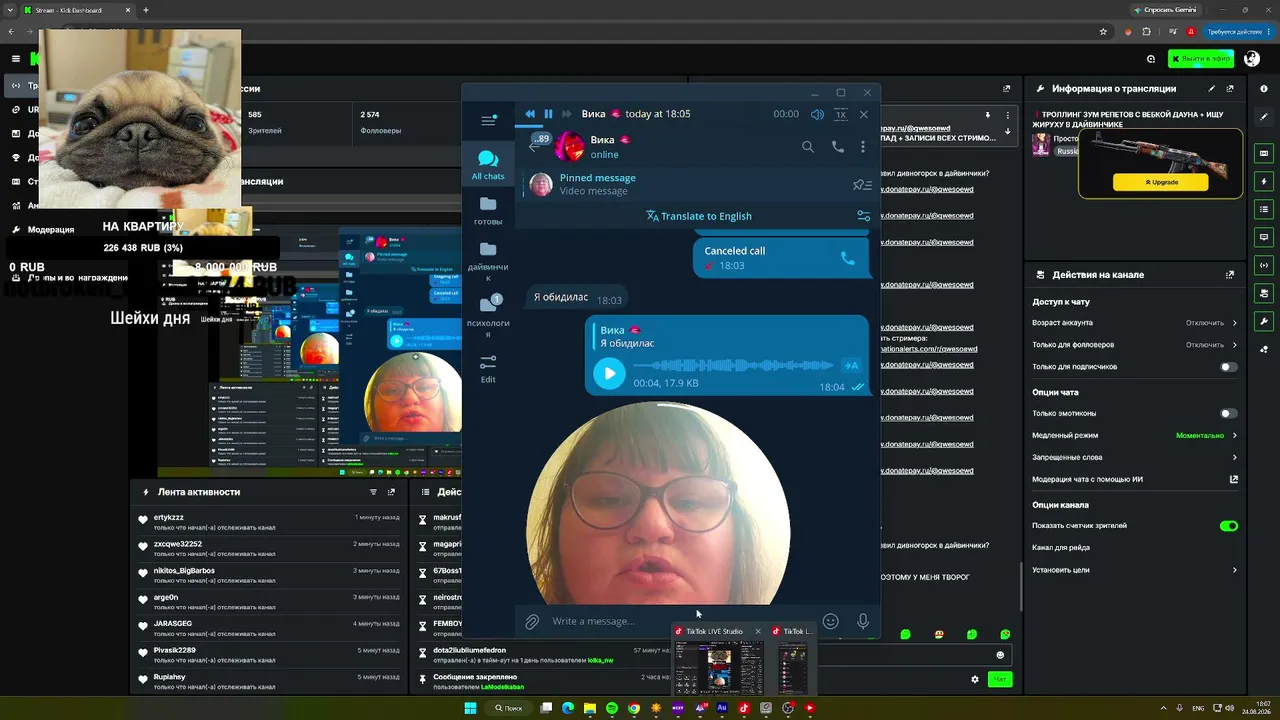Screen dimensions: 1280x720
Task: Open the Вика chat three-dot menu
Action: [863, 147]
